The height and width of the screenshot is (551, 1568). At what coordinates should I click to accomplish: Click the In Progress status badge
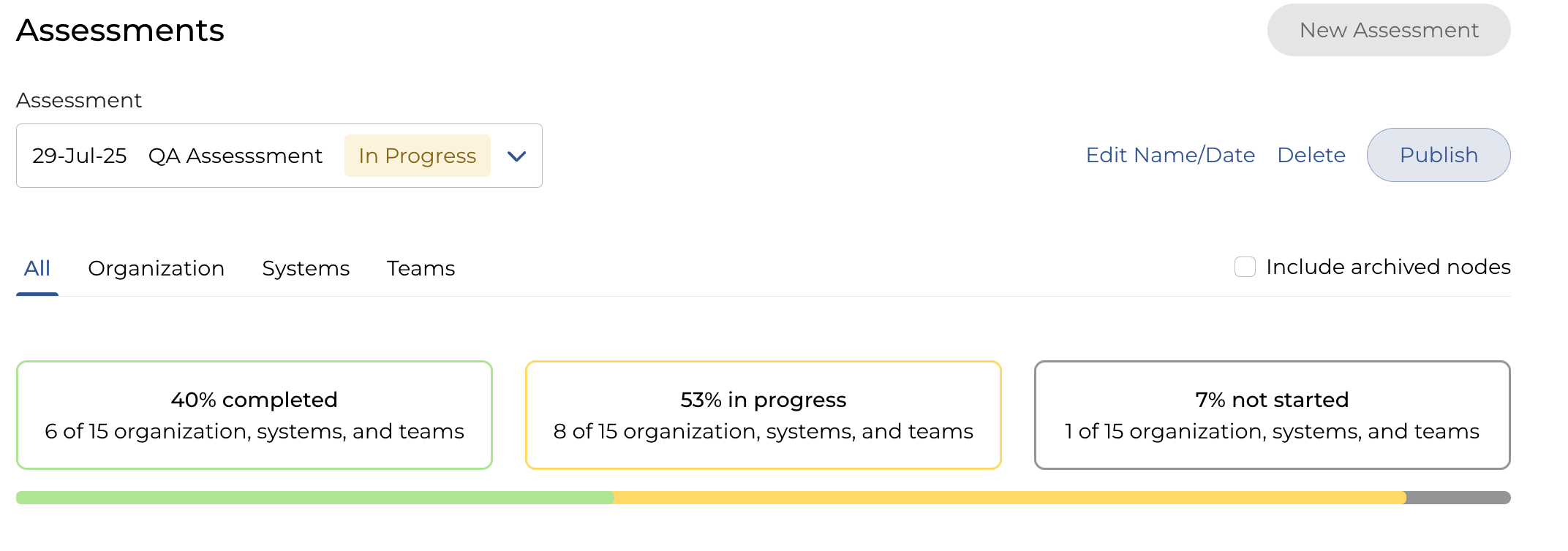(x=417, y=156)
